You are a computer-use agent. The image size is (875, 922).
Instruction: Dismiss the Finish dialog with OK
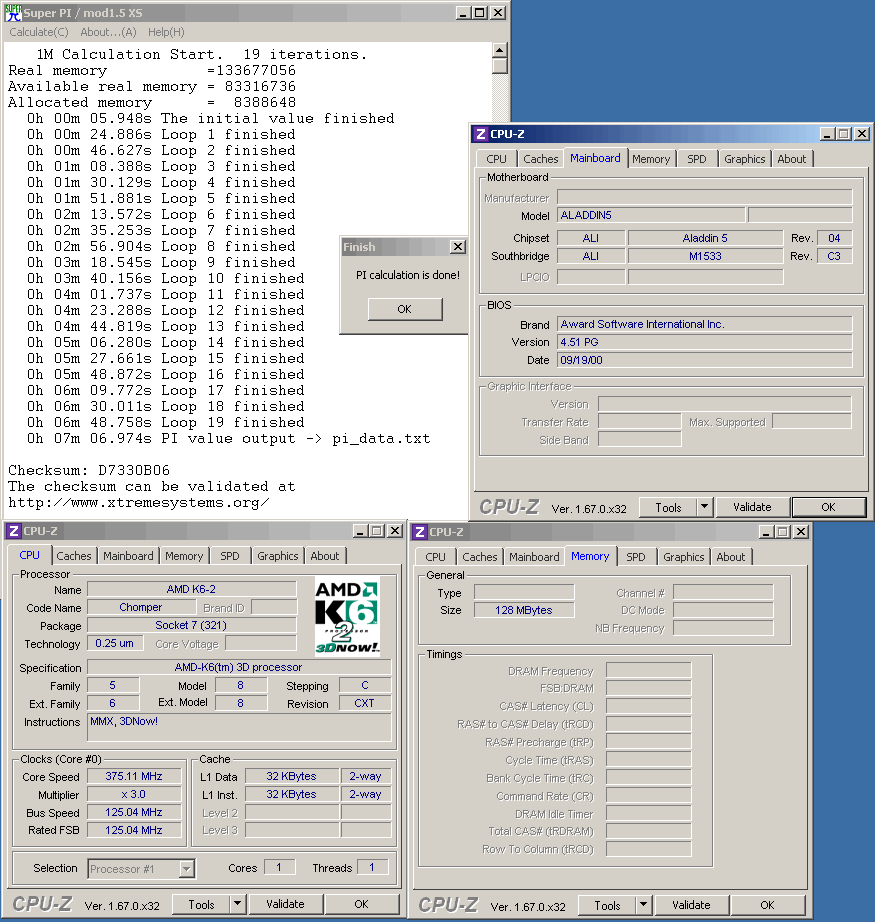(405, 309)
